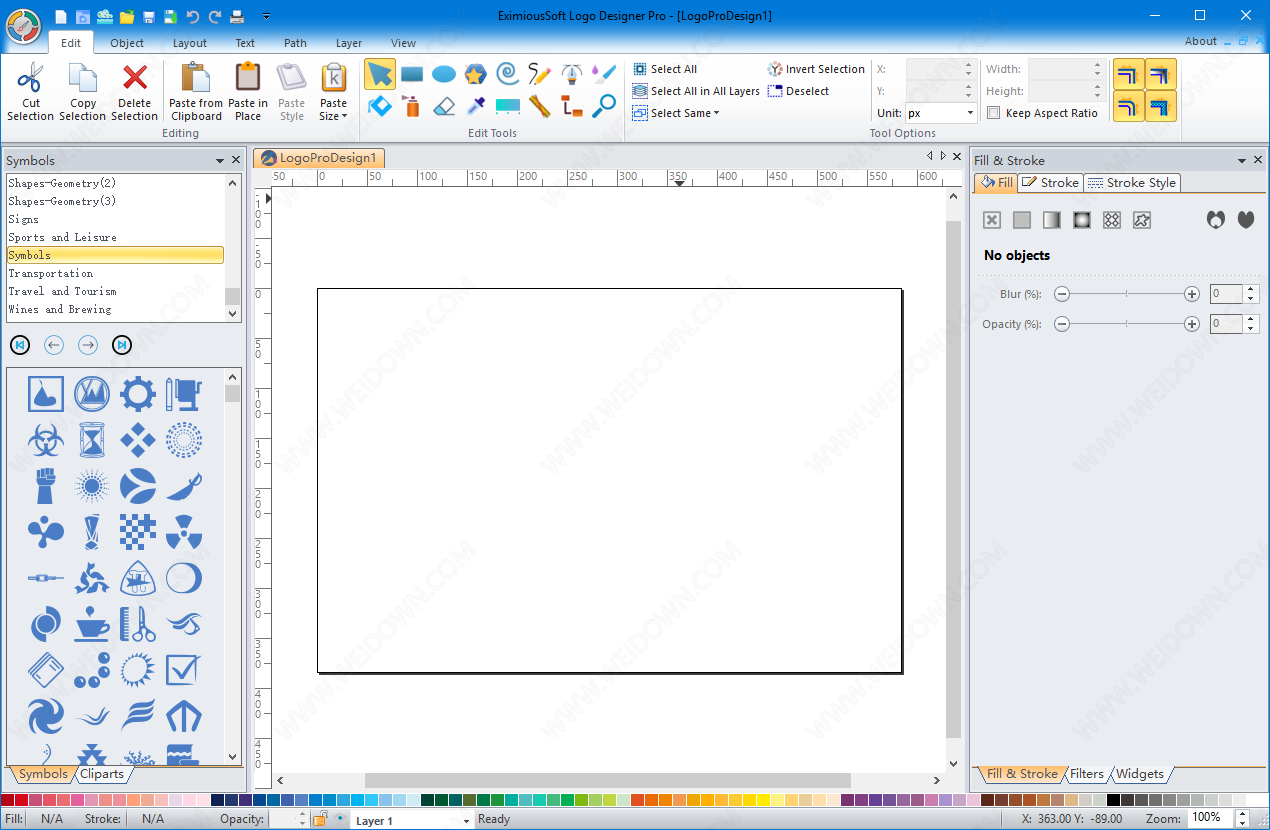Viewport: 1270px width, 830px height.
Task: Activate the Eraser tool
Action: coord(444,105)
